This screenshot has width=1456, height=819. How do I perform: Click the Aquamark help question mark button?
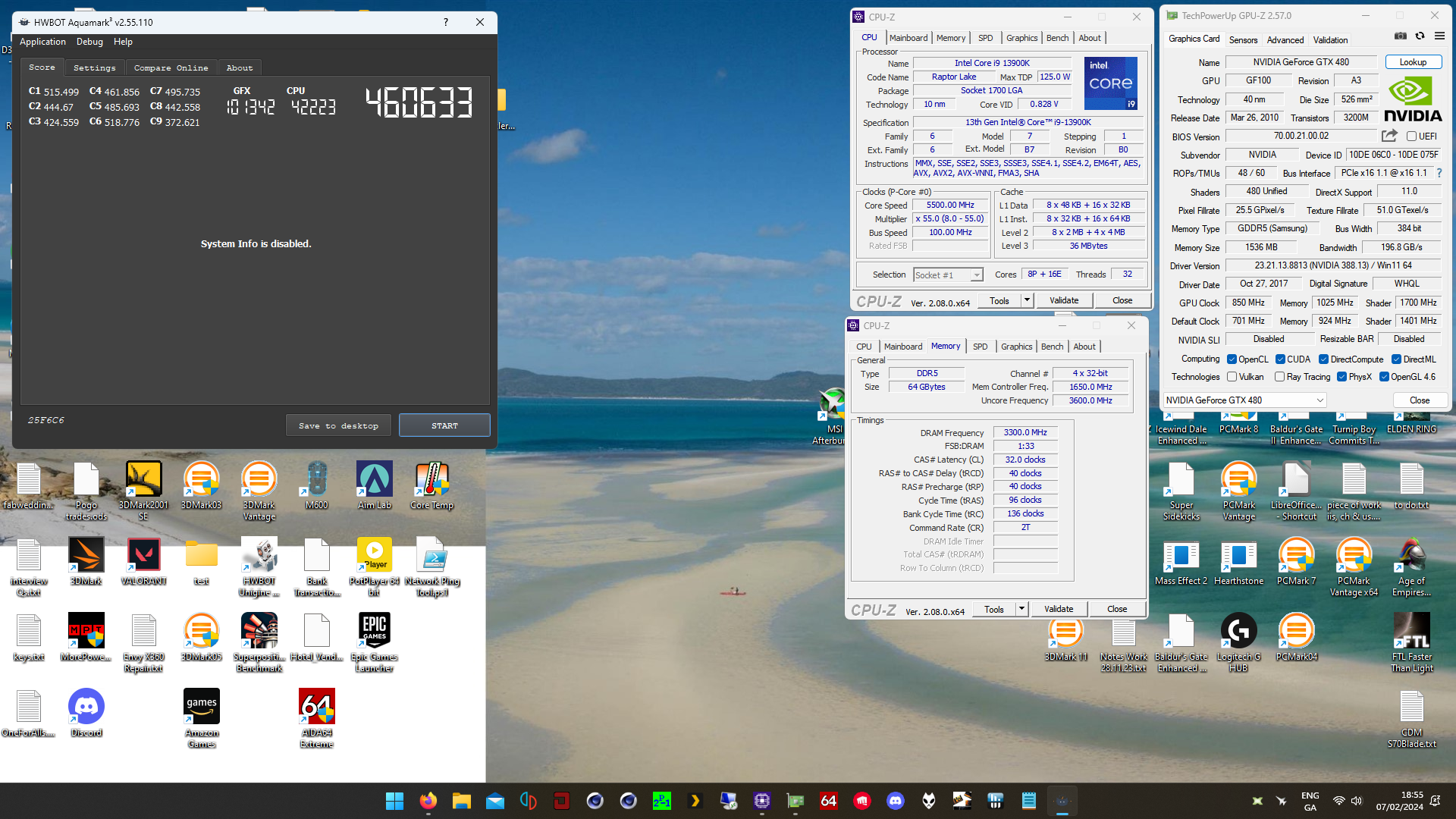click(445, 22)
